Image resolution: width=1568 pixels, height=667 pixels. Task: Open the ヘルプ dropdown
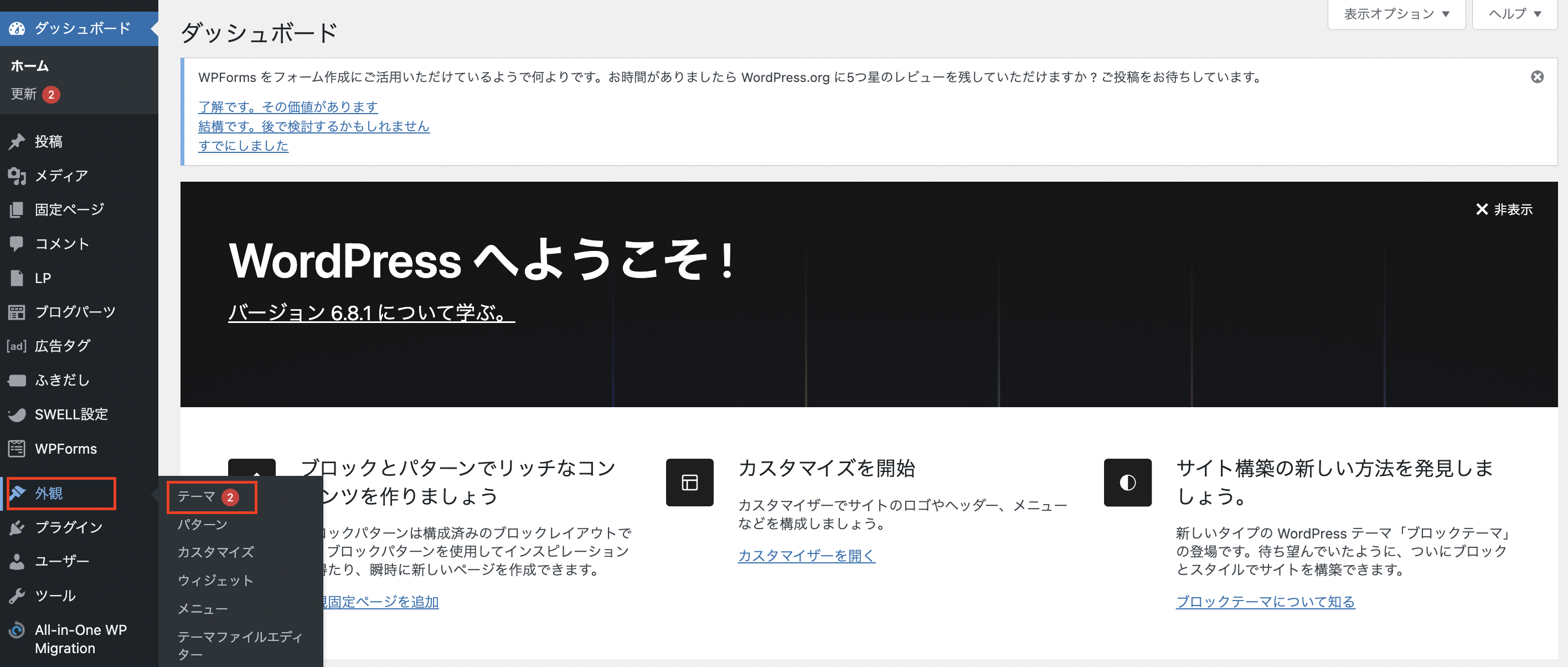(1514, 14)
